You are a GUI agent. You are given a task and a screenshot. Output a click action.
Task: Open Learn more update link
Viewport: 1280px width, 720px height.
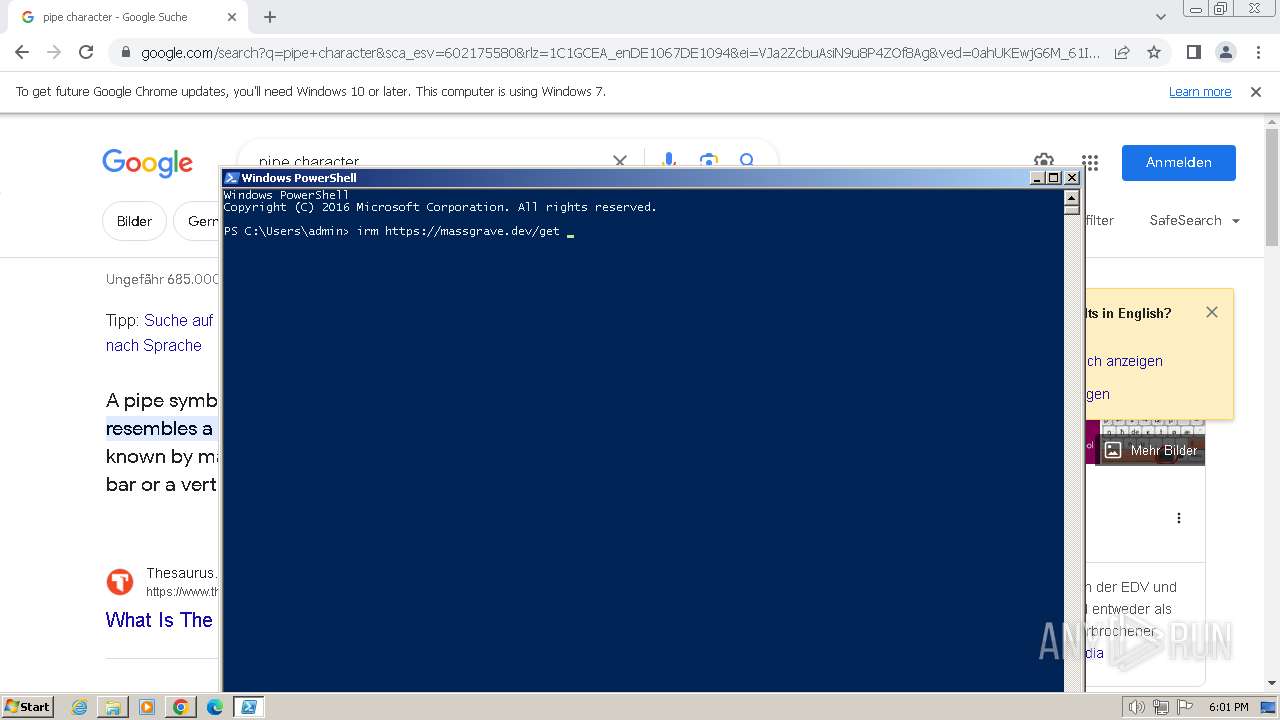pyautogui.click(x=1200, y=92)
